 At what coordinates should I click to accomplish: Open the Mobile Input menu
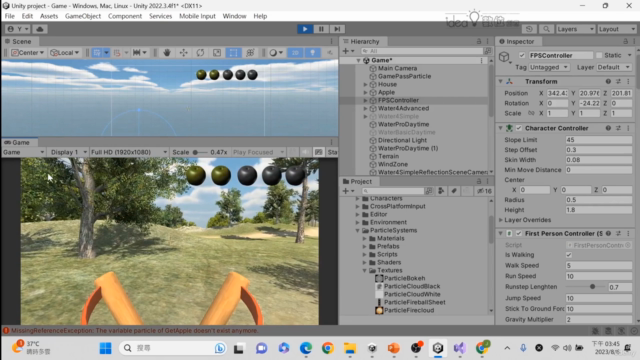click(197, 16)
